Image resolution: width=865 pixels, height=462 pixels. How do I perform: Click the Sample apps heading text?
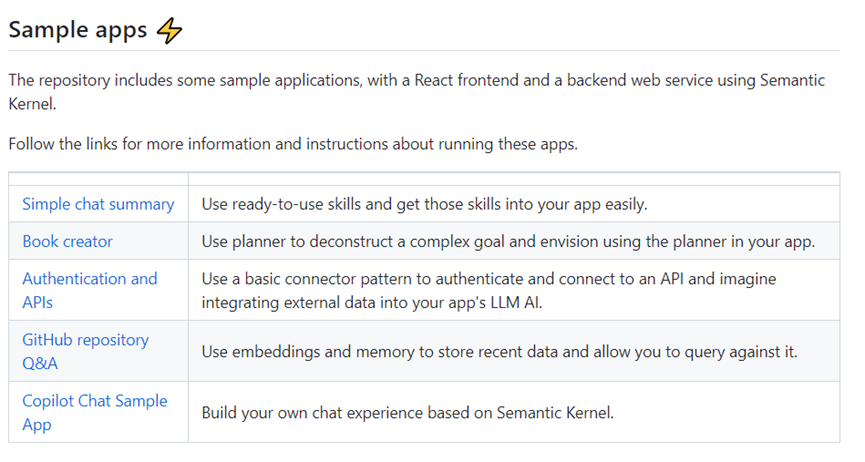[x=78, y=30]
